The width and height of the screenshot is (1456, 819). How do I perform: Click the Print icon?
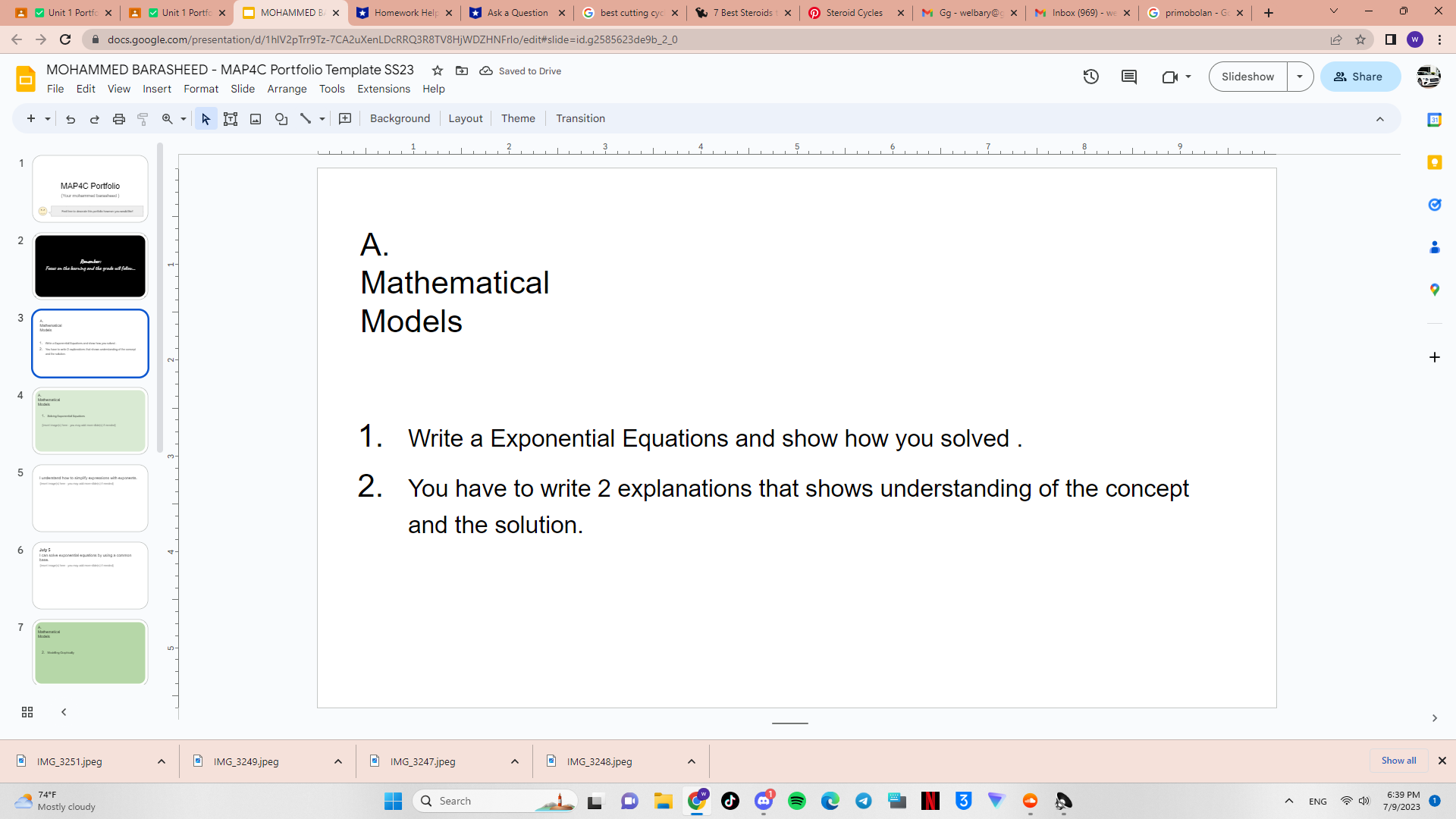coord(119,119)
